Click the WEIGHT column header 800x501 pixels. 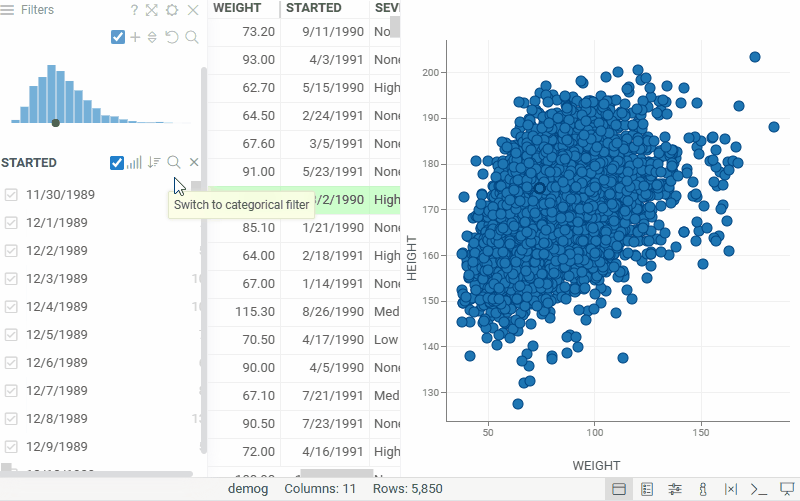pos(237,8)
